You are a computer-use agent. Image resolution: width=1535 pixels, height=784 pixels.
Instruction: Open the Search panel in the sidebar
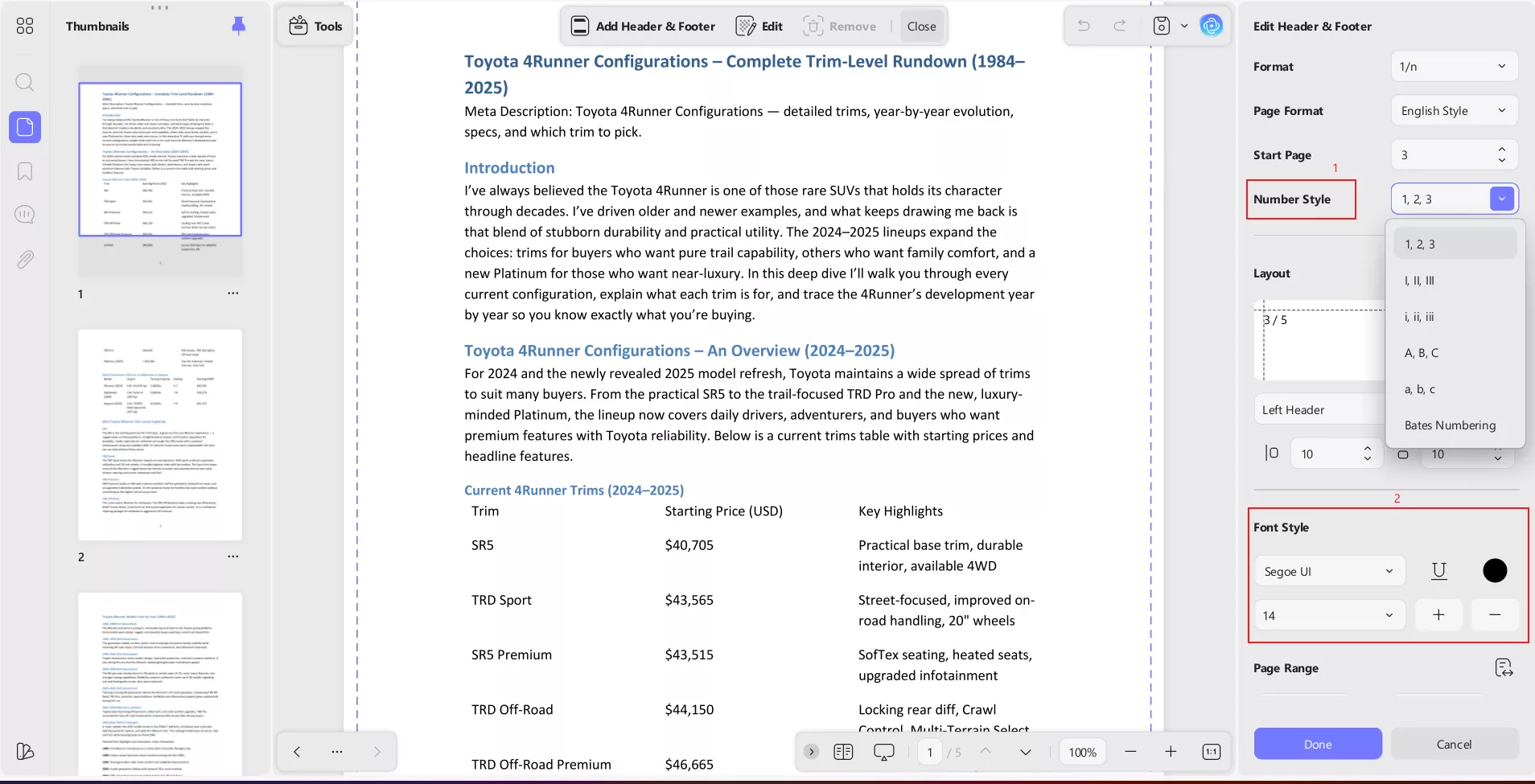pos(24,82)
